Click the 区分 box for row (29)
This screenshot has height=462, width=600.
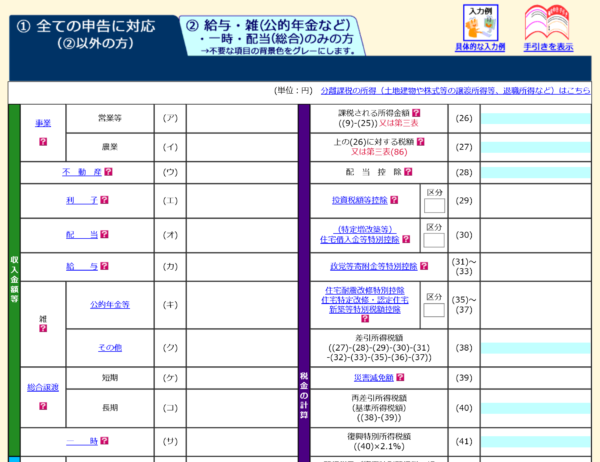[434, 205]
